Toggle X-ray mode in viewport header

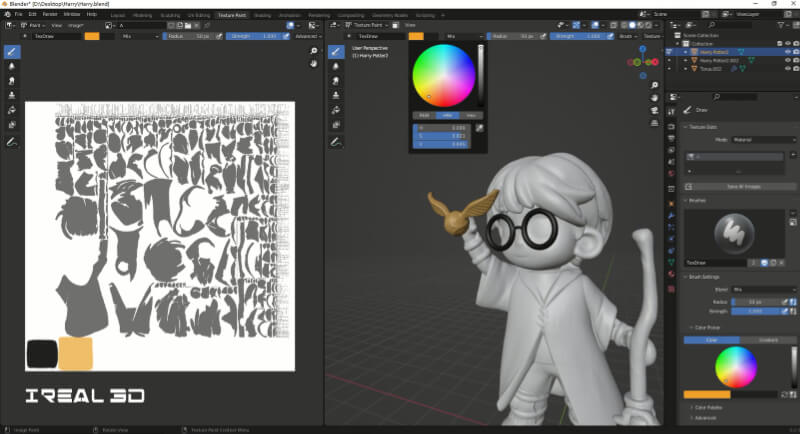click(x=613, y=25)
